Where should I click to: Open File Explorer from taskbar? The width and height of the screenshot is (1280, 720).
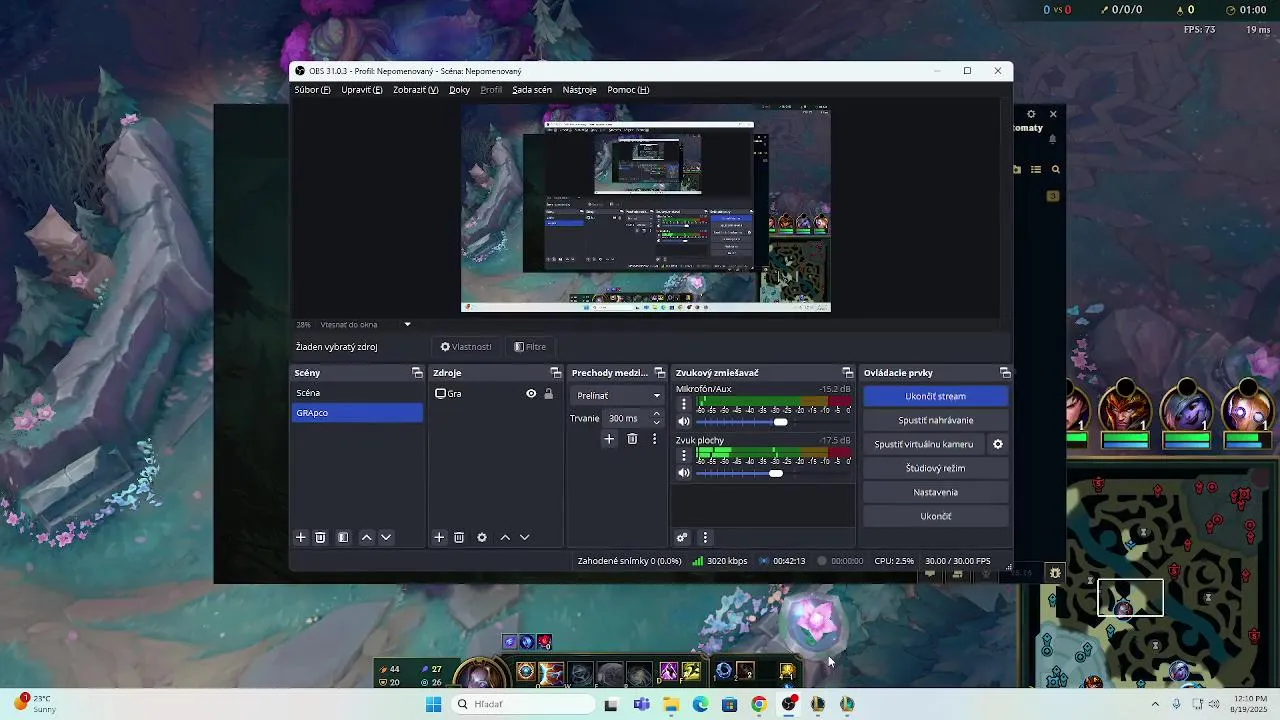pyautogui.click(x=671, y=704)
